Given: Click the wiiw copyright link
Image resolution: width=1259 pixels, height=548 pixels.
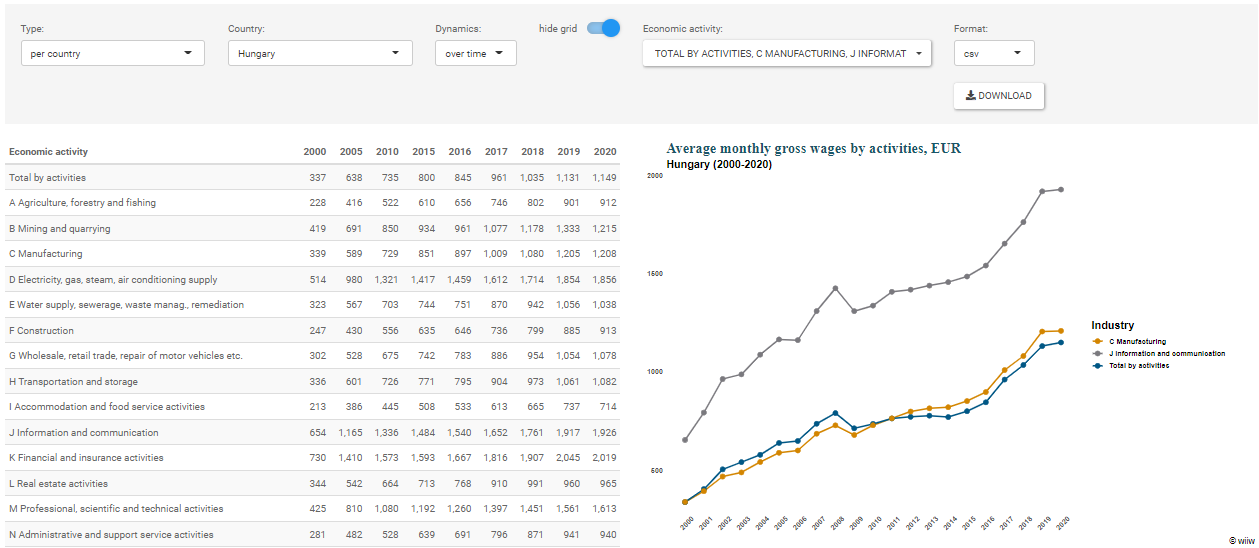Looking at the screenshot, I should click(1242, 540).
